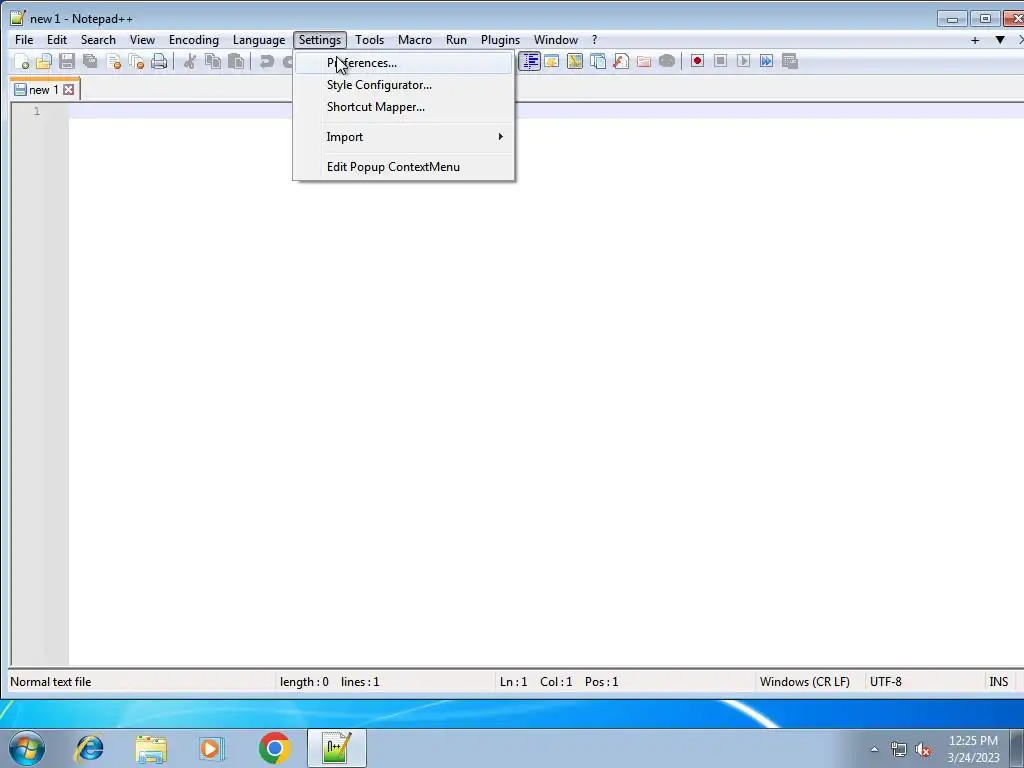This screenshot has width=1024, height=768.
Task: Click the Save All toolbar icon
Action: point(89,61)
